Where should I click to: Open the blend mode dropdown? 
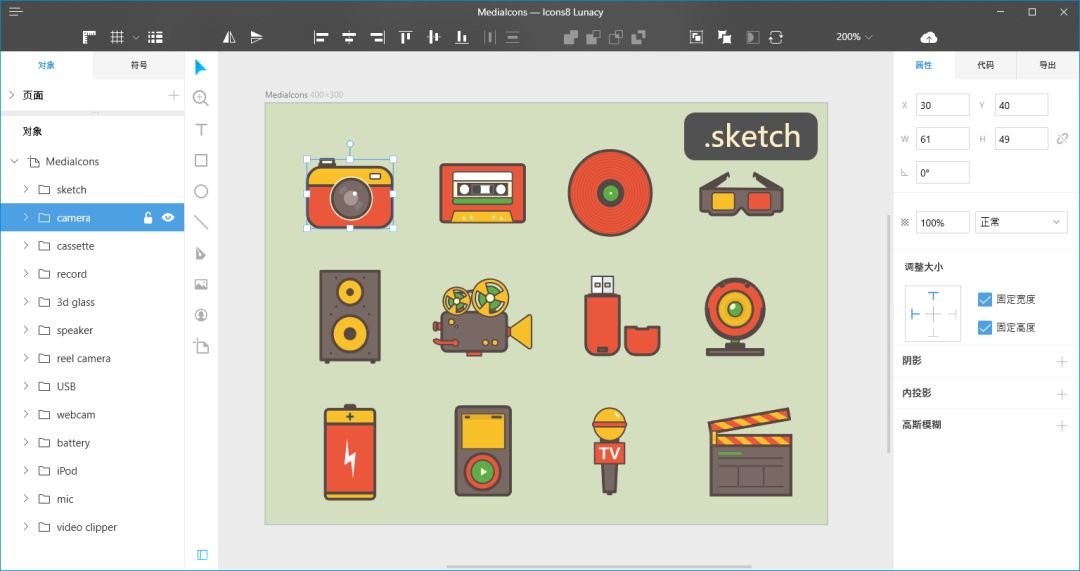coord(1020,222)
